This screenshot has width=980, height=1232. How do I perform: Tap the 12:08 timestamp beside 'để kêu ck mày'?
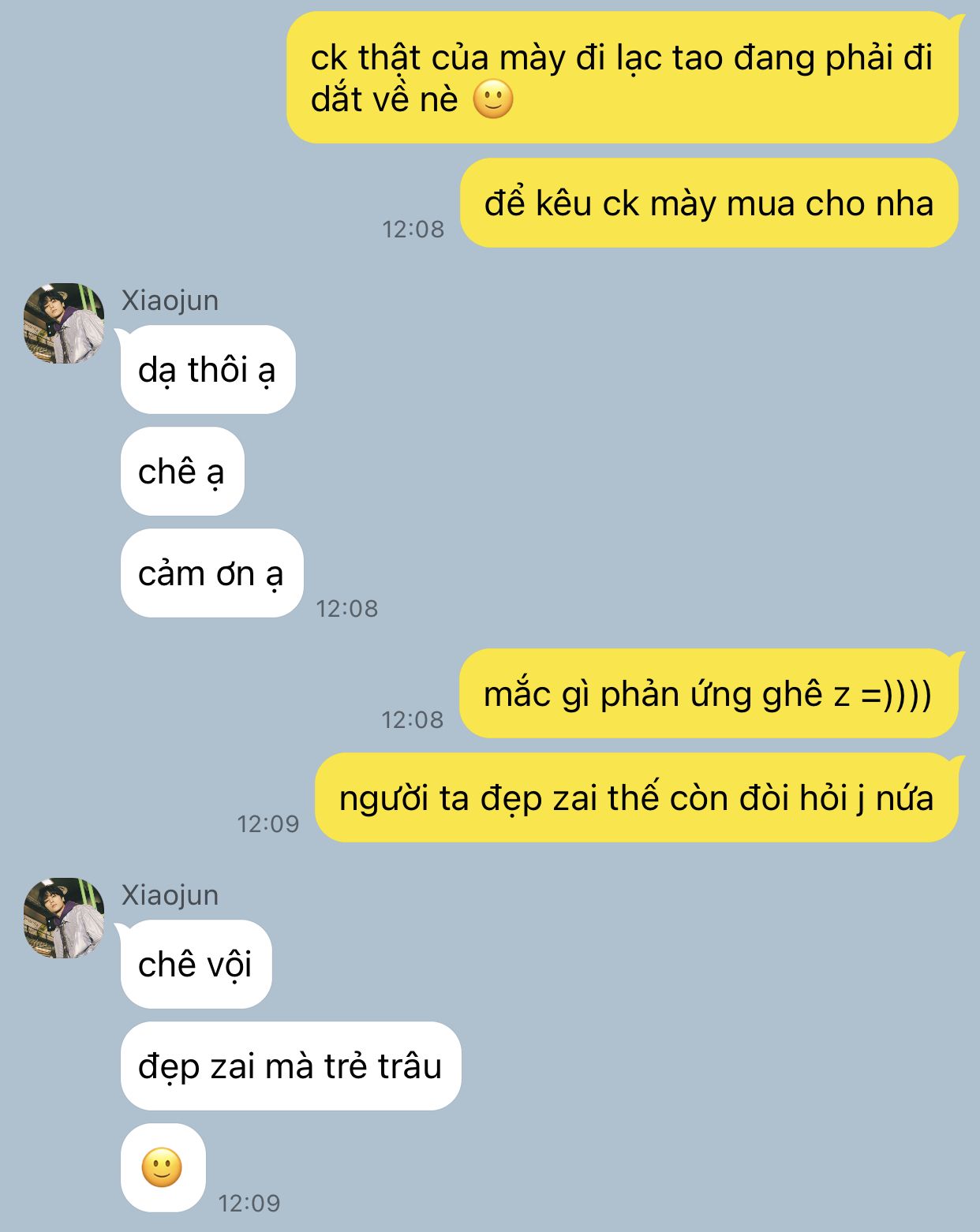pos(413,230)
